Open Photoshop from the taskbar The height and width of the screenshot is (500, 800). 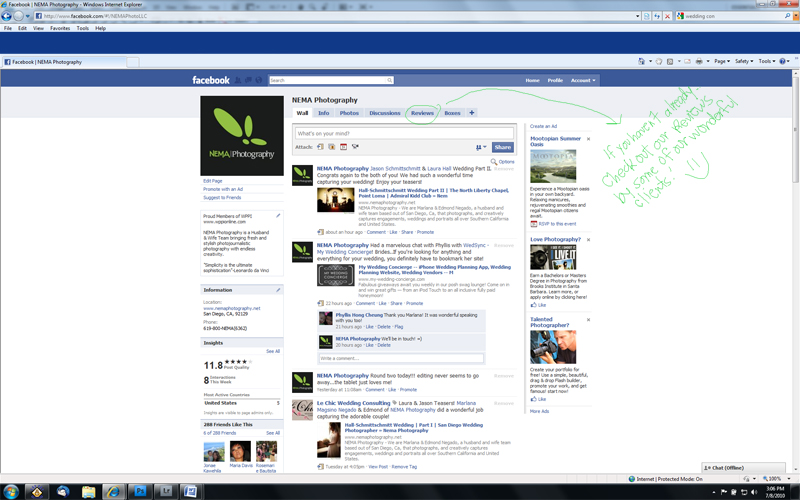coord(139,492)
